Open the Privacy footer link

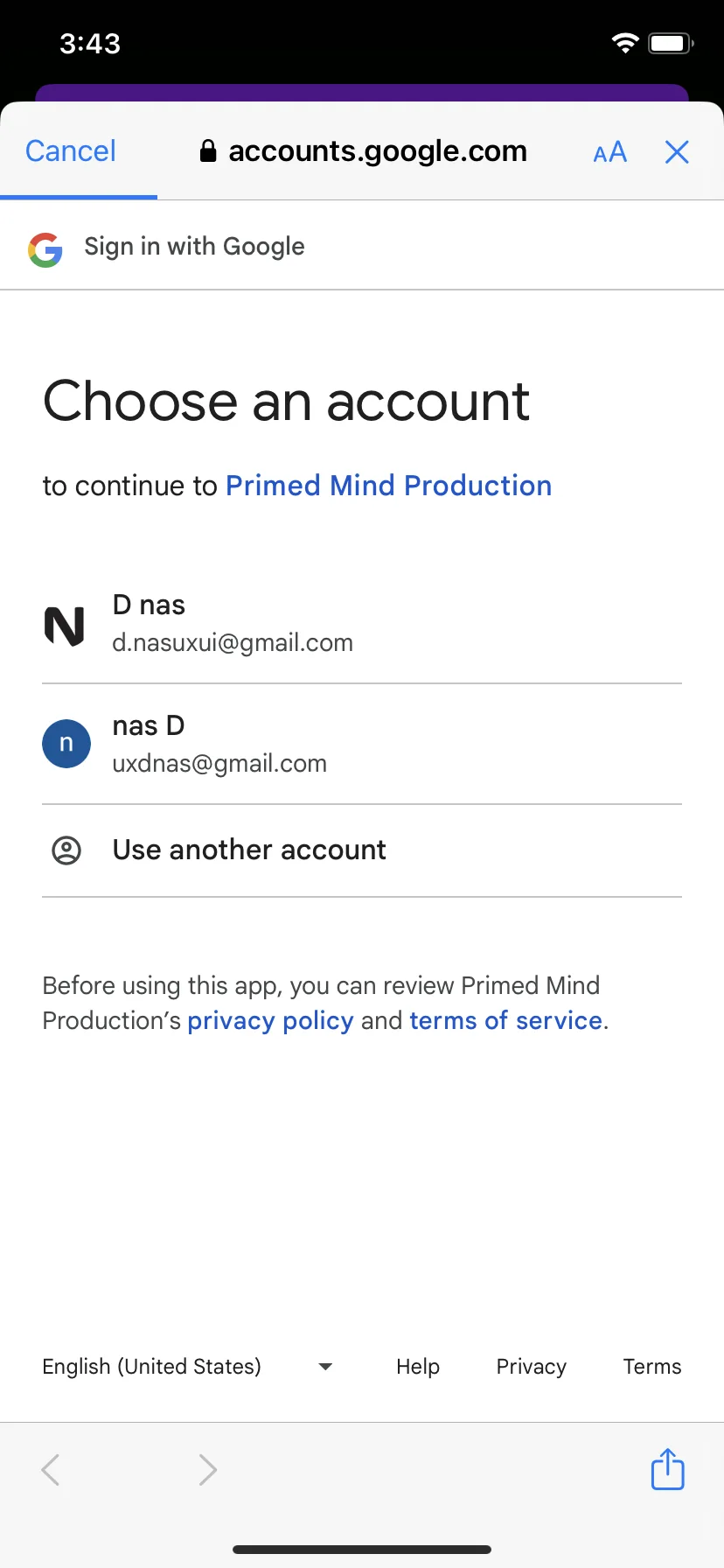[x=532, y=1367]
